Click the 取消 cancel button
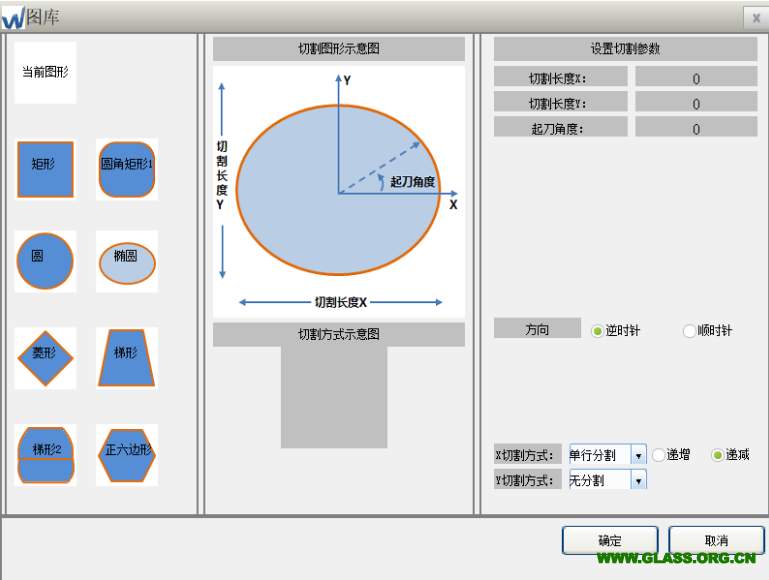Screen dimensions: 769x580 pyautogui.click(x=716, y=540)
